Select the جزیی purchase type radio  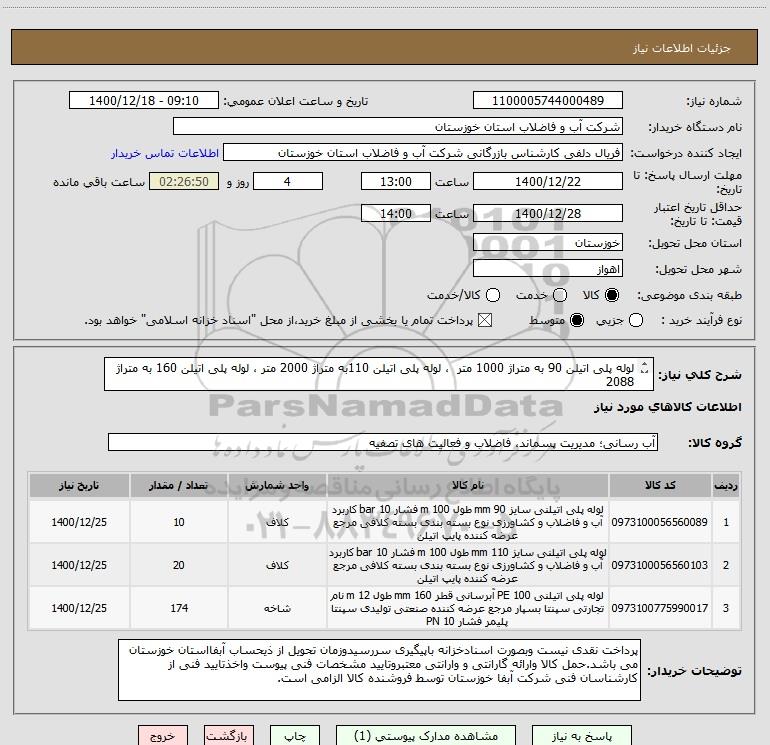click(x=636, y=321)
